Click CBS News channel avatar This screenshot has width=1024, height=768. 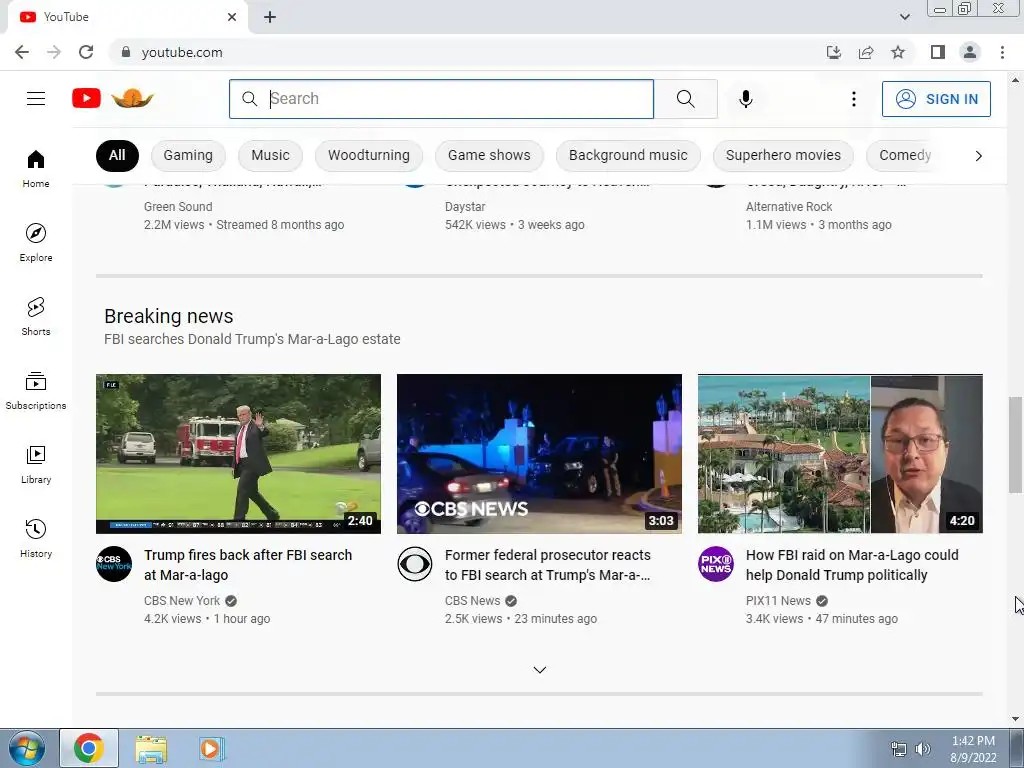[x=415, y=564]
